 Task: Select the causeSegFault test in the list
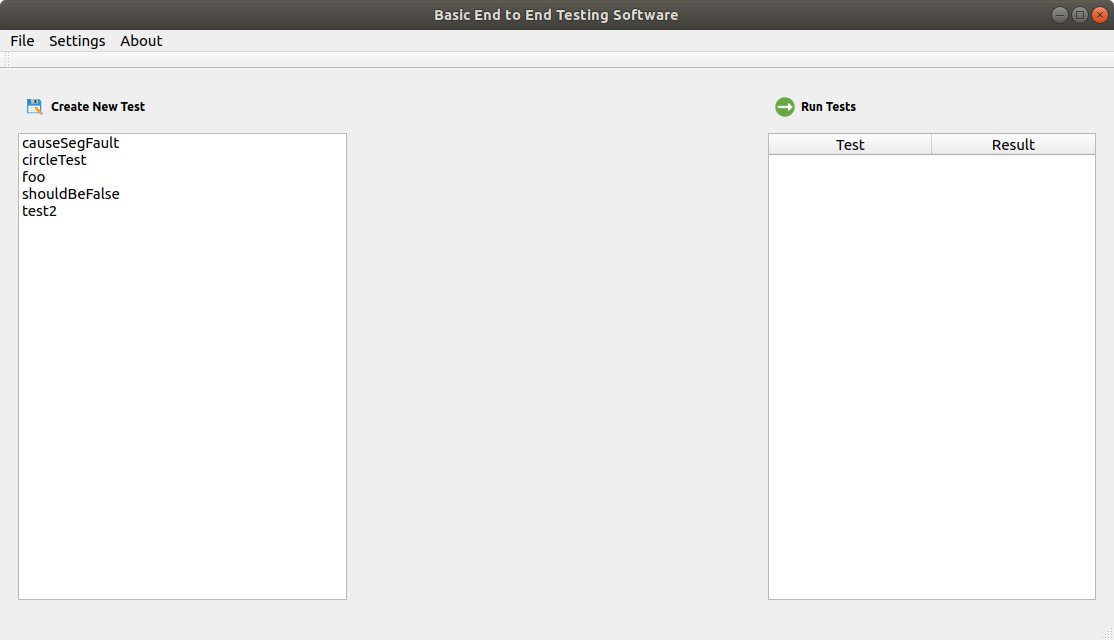coord(70,143)
